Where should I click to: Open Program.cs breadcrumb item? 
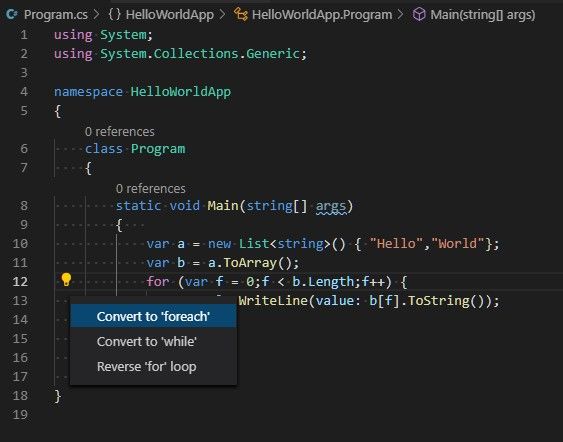56,15
